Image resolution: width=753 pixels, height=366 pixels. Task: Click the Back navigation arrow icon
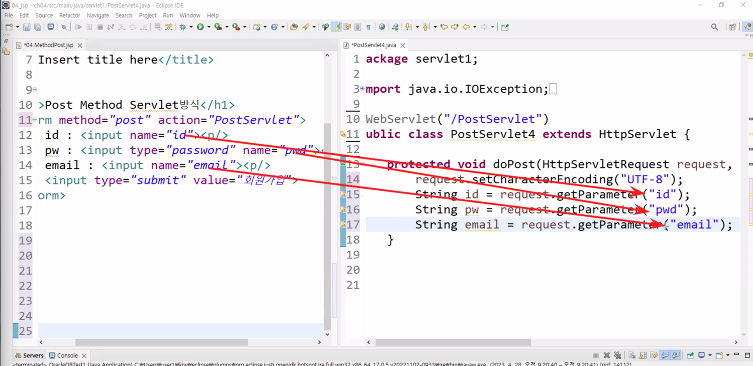point(466,27)
